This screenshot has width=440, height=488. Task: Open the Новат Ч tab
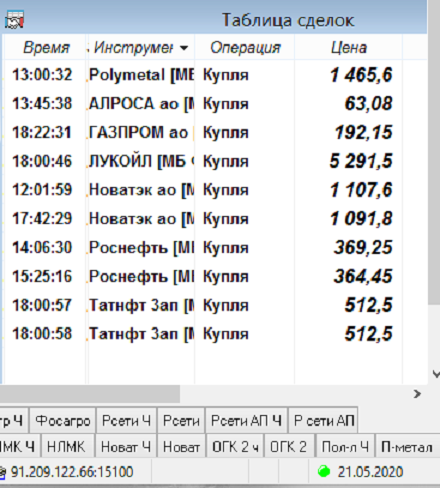pyautogui.click(x=126, y=447)
